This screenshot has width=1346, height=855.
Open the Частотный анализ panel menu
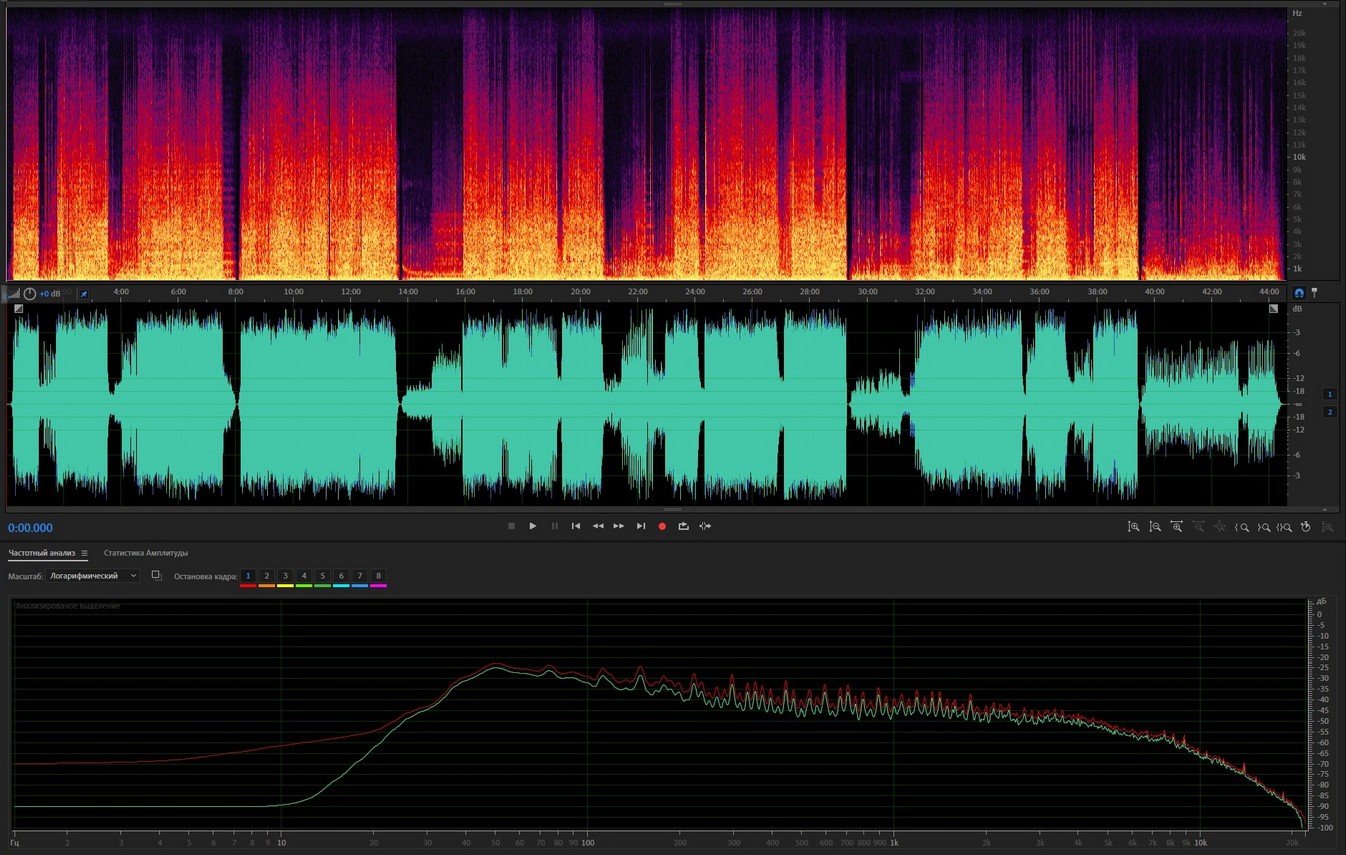(x=85, y=553)
